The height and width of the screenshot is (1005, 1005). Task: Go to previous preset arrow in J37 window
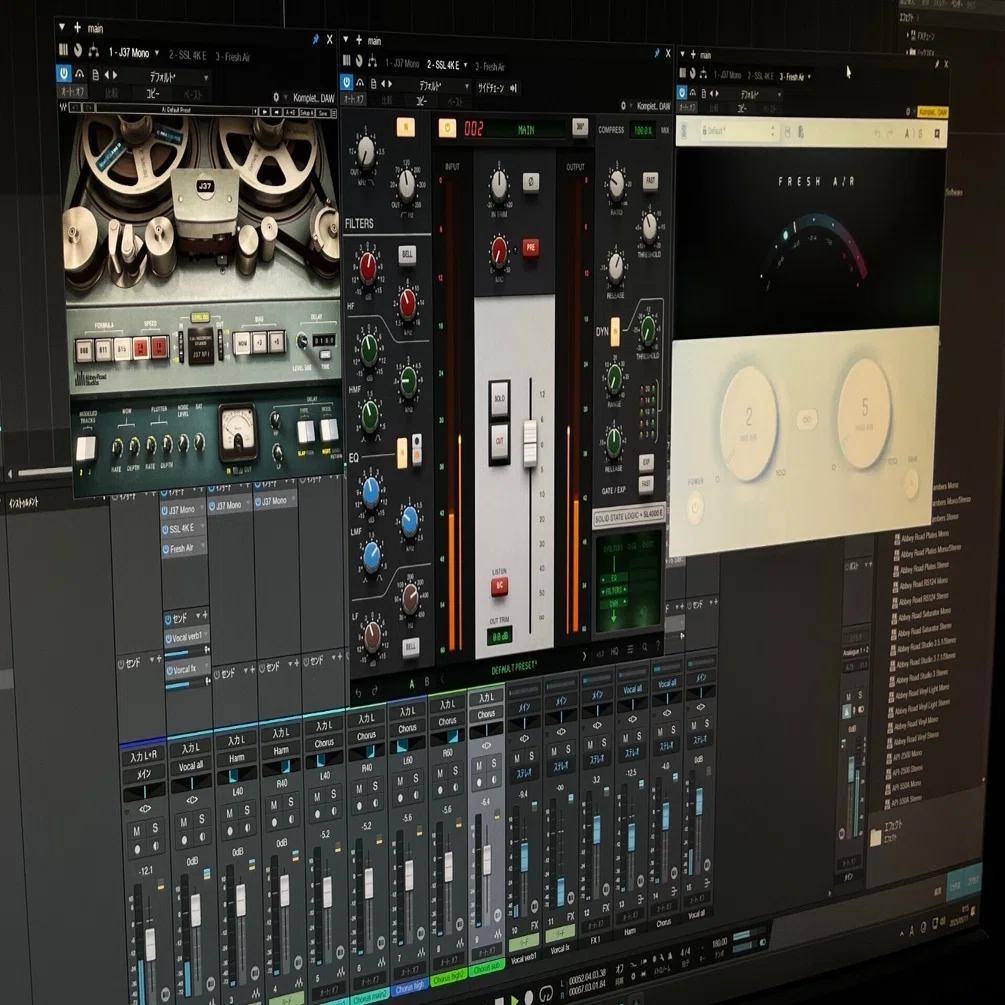click(x=107, y=75)
